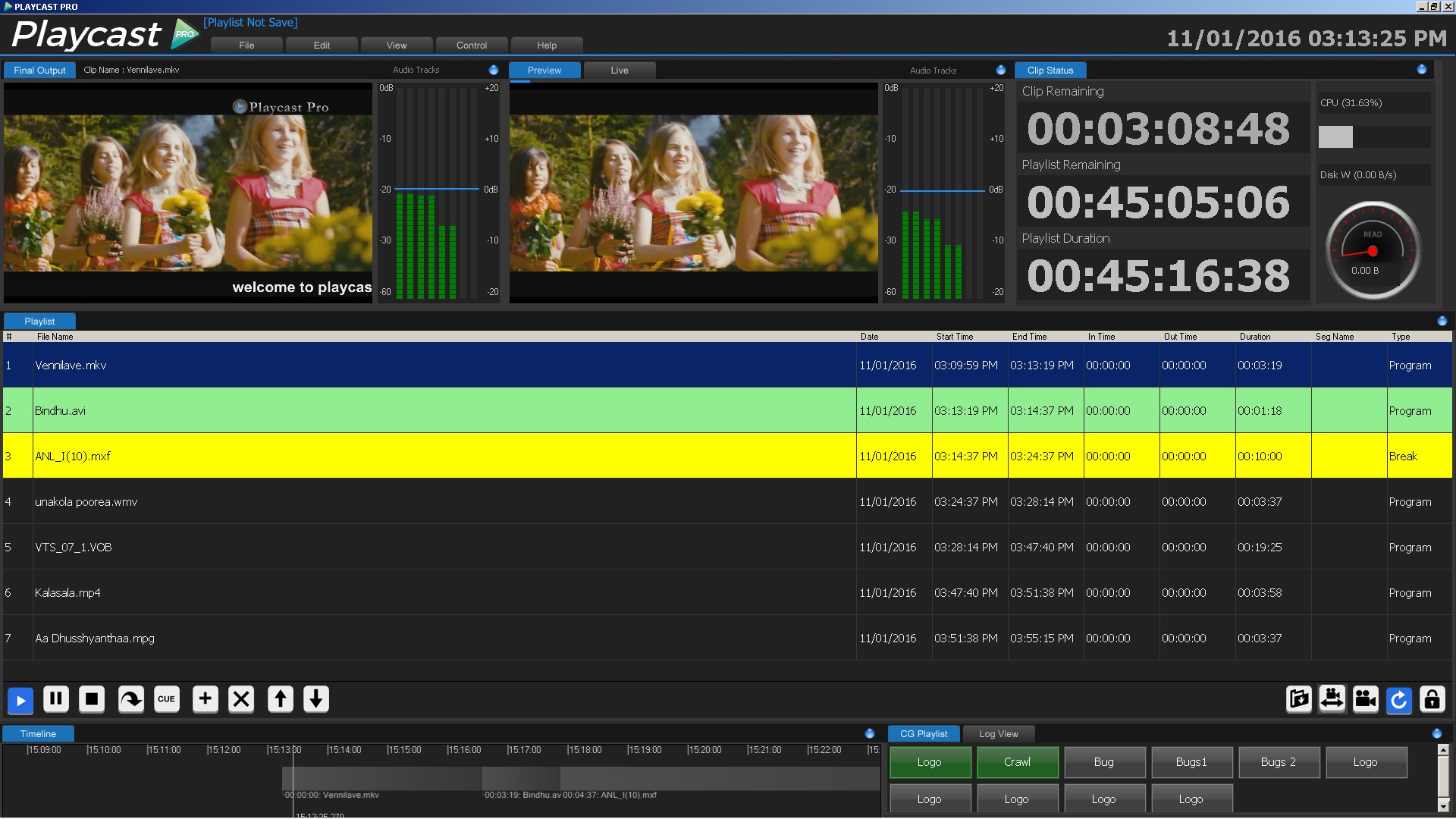Click blue dot in Preview panel header
The width and height of the screenshot is (1456, 819).
tap(1001, 70)
